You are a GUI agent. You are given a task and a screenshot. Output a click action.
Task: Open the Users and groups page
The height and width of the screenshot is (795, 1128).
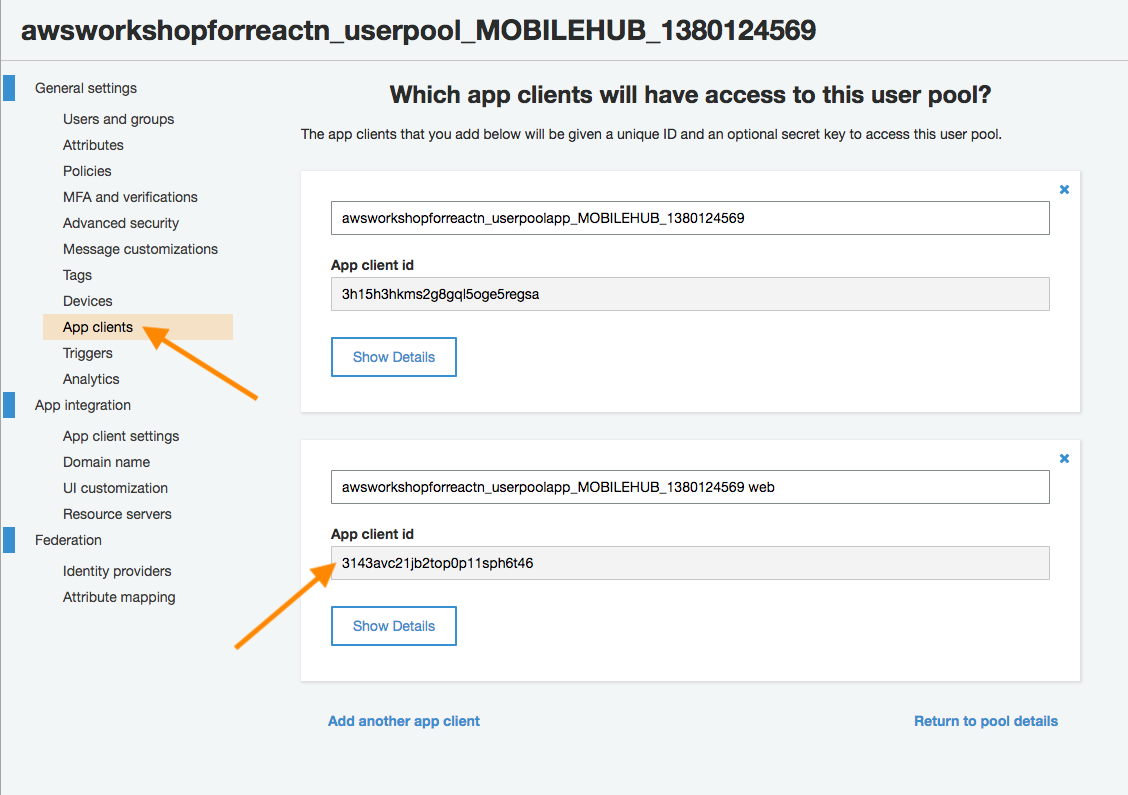119,119
